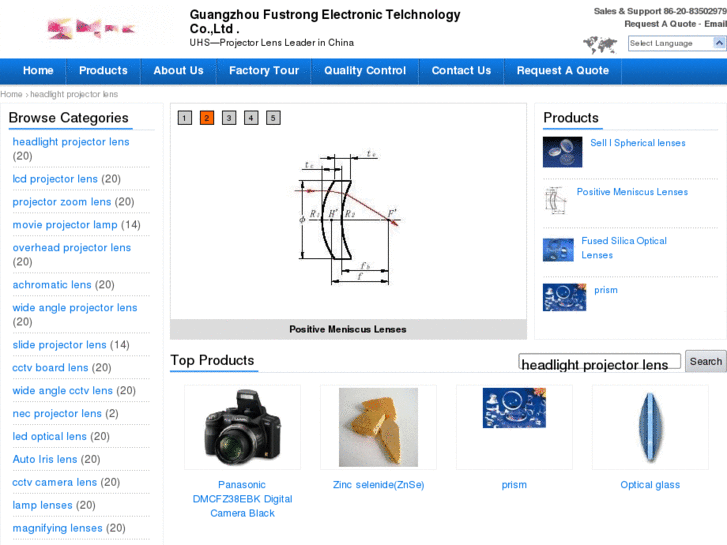Click the world map globe icon
Image resolution: width=727 pixels, height=545 pixels.
click(x=600, y=44)
